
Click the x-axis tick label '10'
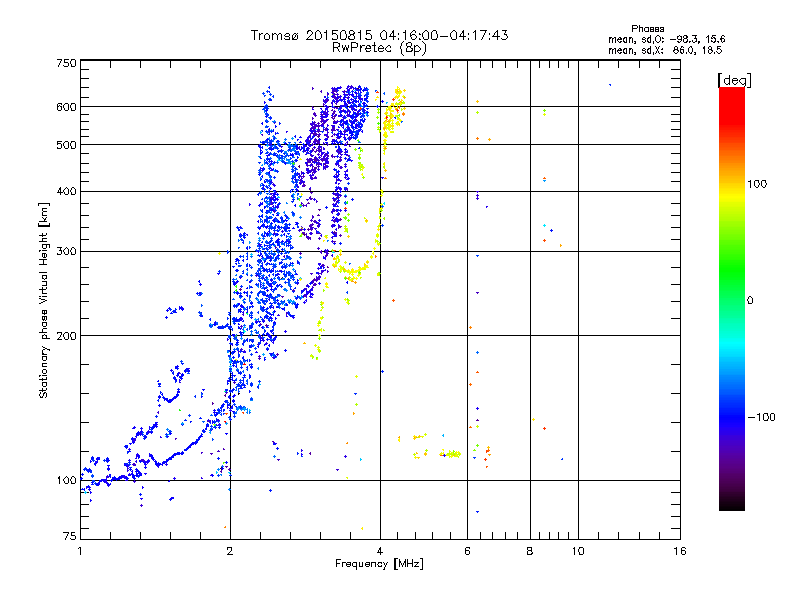pyautogui.click(x=578, y=551)
